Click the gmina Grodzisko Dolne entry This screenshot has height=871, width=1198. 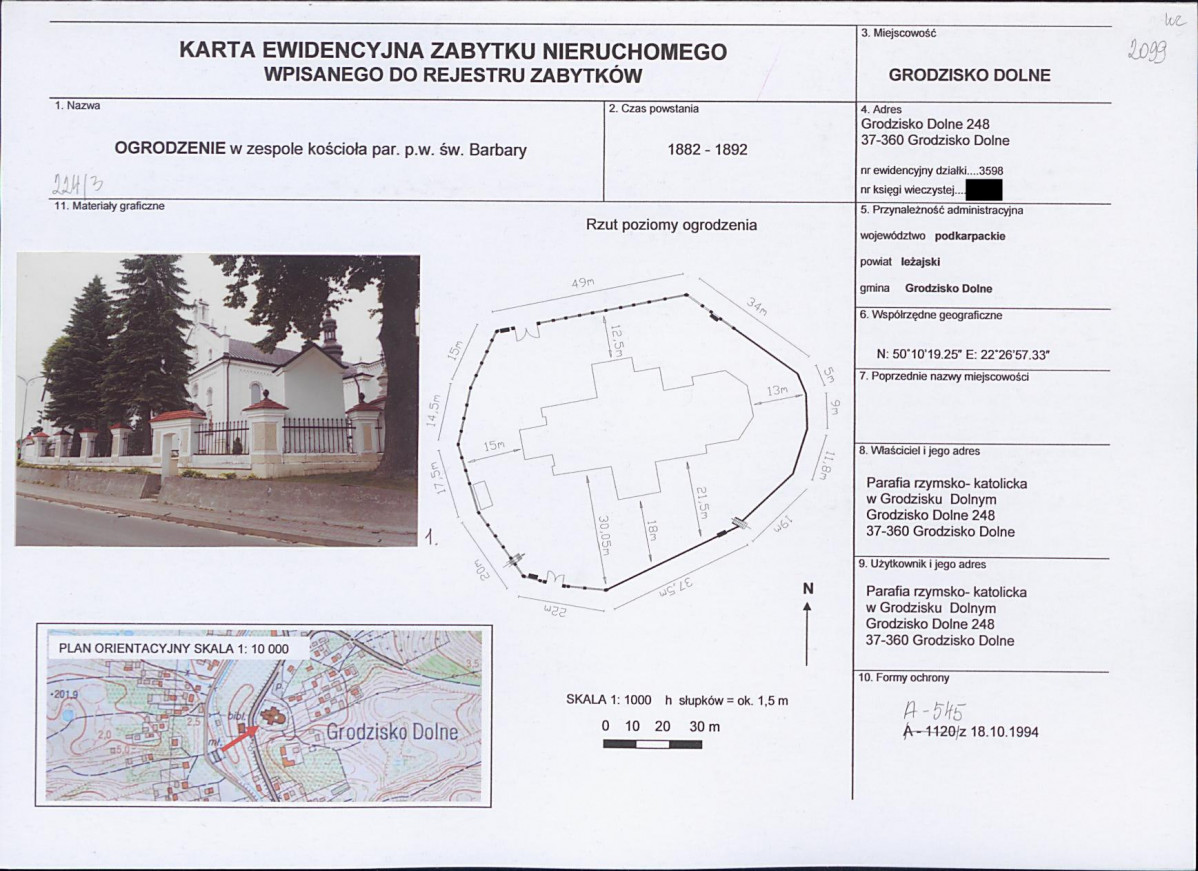pos(925,288)
